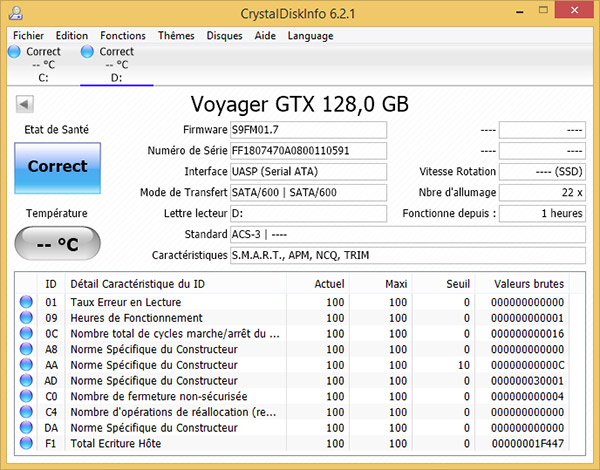
Task: Click the CrystalDiskInfo app icon in title bar
Action: 16,13
